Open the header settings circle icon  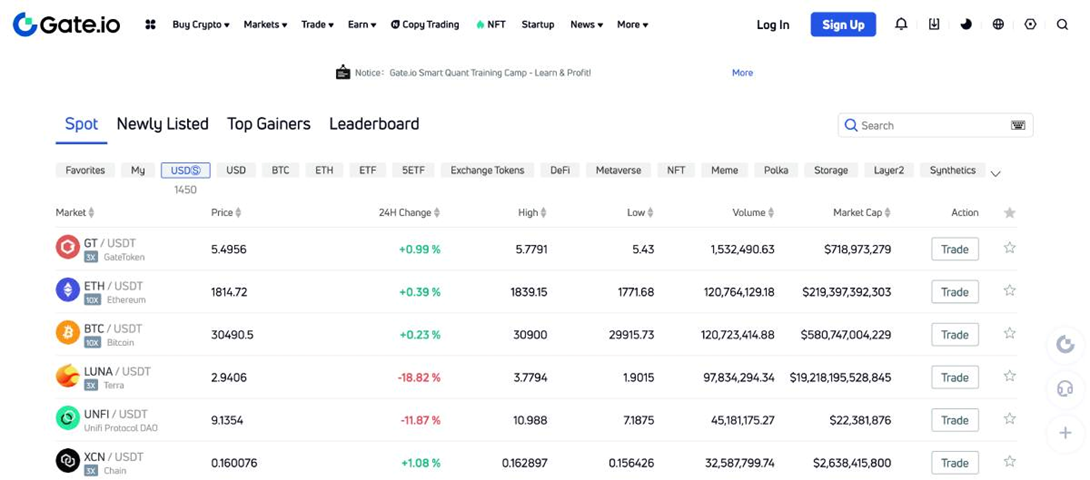1030,24
